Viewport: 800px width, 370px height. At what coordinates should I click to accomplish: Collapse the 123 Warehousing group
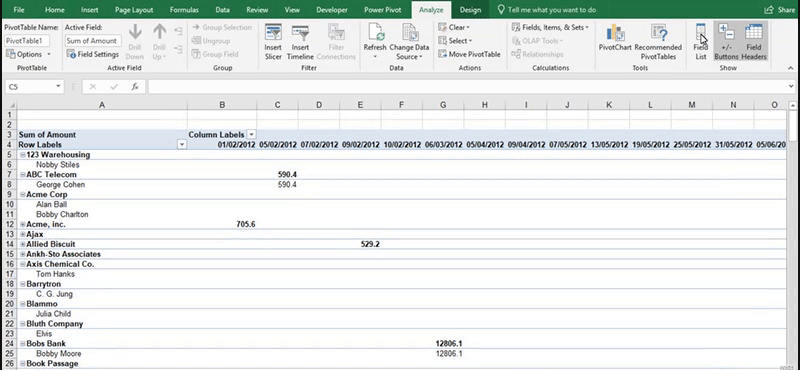tap(22, 155)
